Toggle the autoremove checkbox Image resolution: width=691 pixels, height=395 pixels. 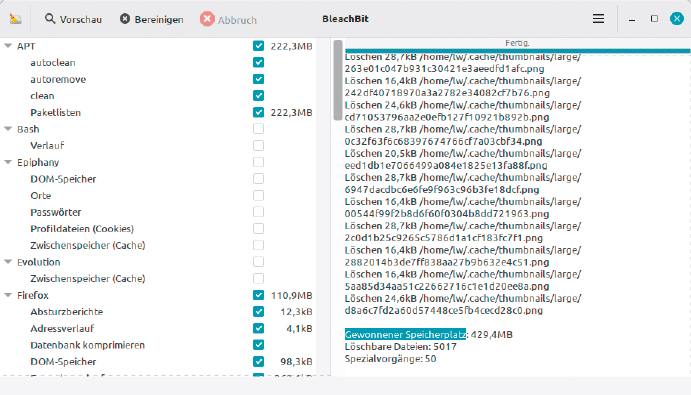click(x=259, y=79)
